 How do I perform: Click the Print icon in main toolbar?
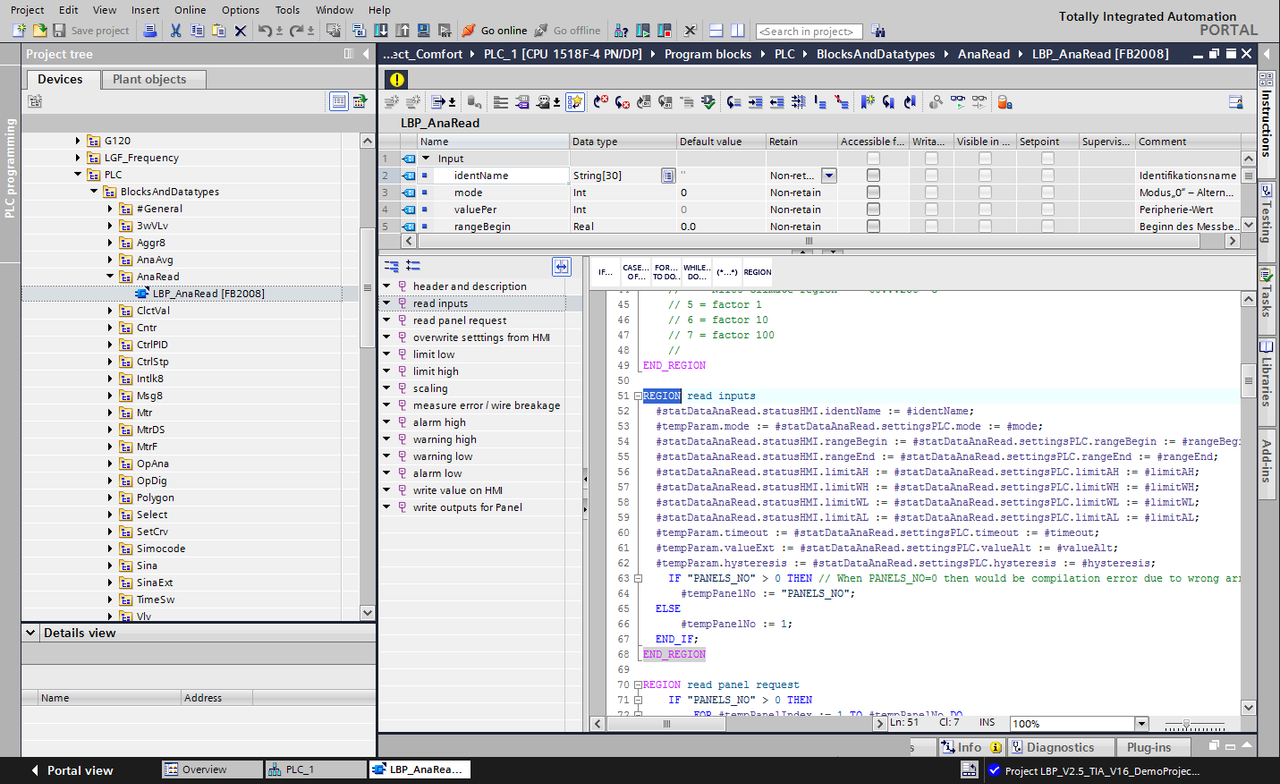(x=150, y=31)
